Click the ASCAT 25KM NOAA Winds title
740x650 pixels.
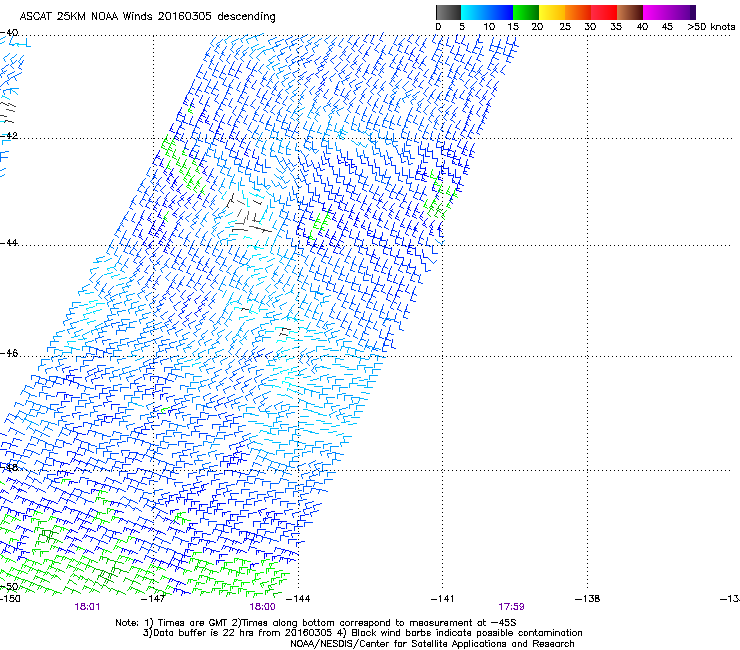tap(147, 16)
